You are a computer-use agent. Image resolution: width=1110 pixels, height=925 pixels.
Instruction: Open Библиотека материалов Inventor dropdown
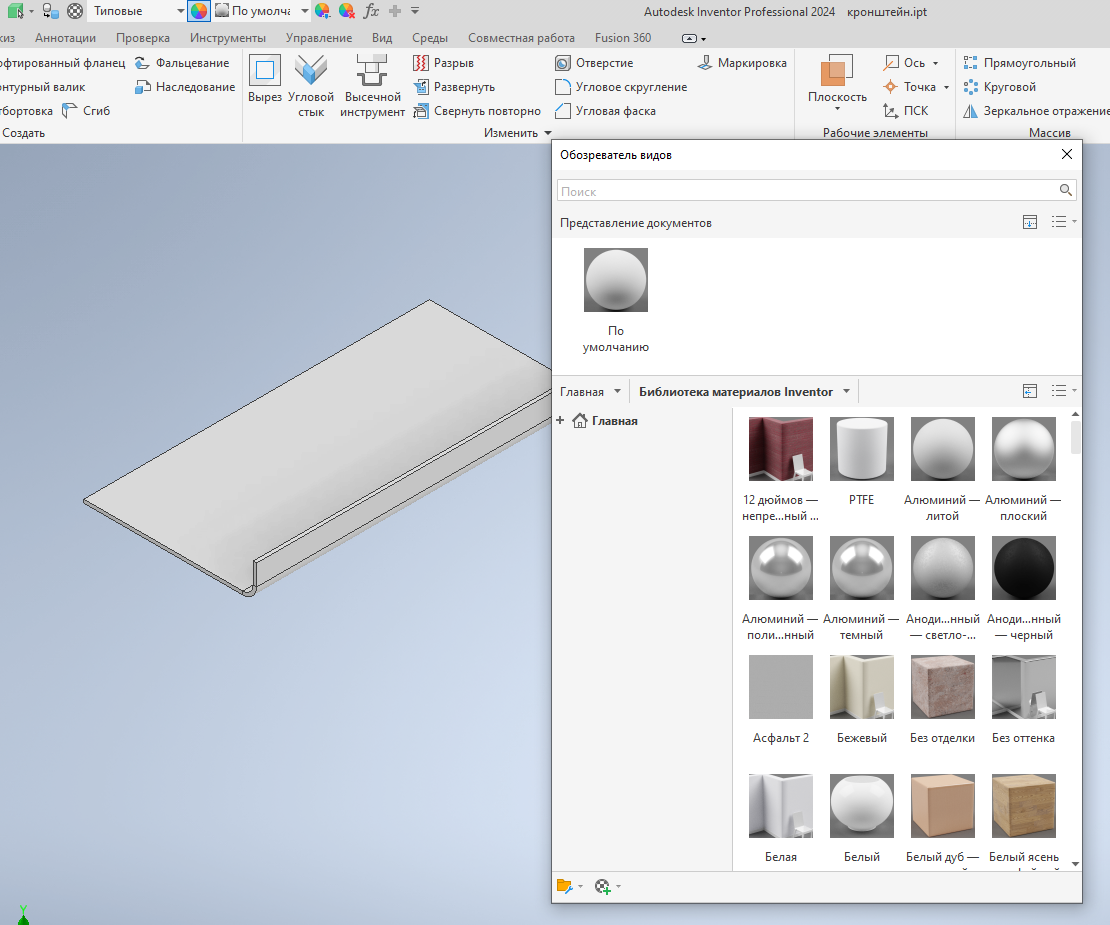coord(846,391)
